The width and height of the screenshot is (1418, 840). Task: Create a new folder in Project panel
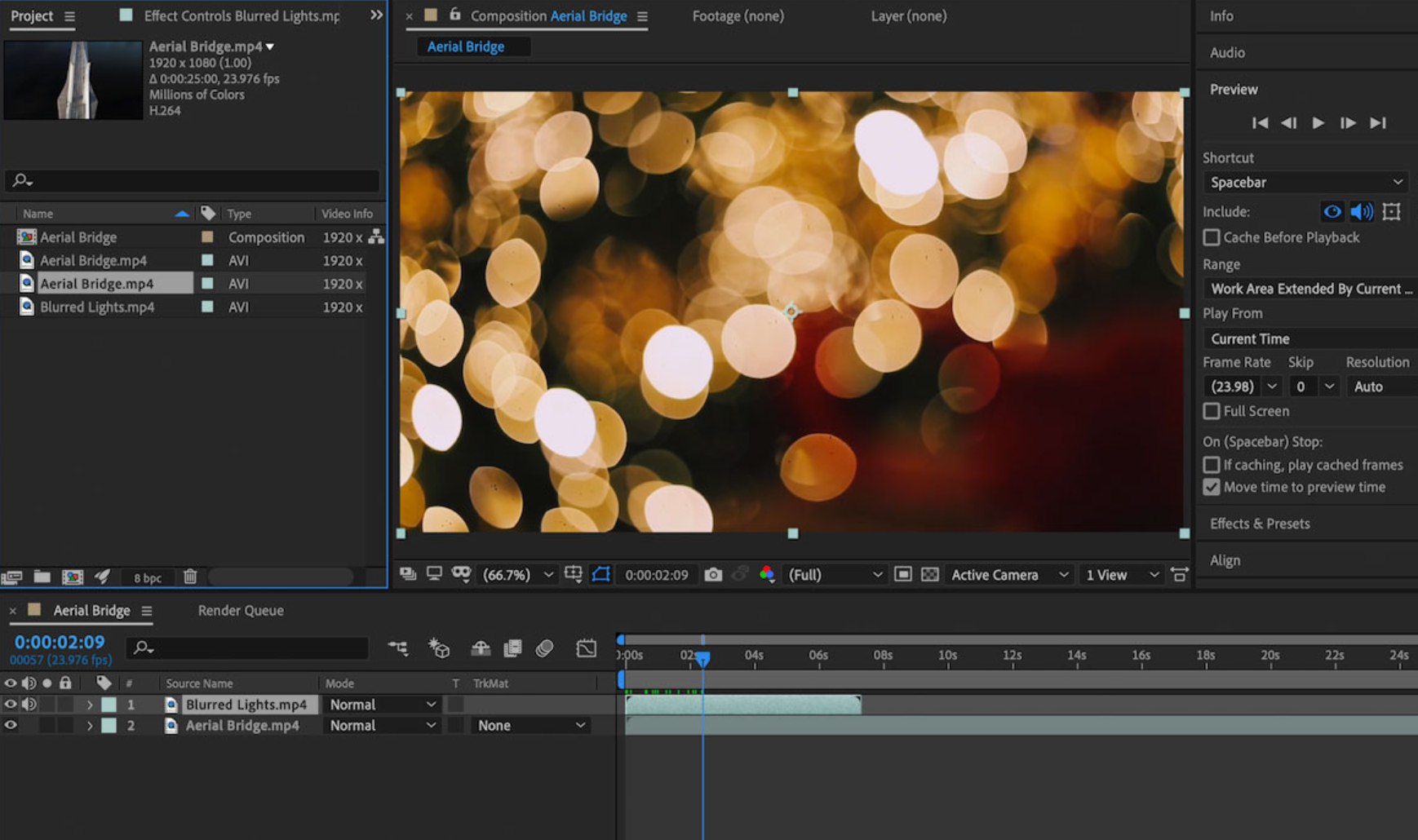(x=42, y=577)
